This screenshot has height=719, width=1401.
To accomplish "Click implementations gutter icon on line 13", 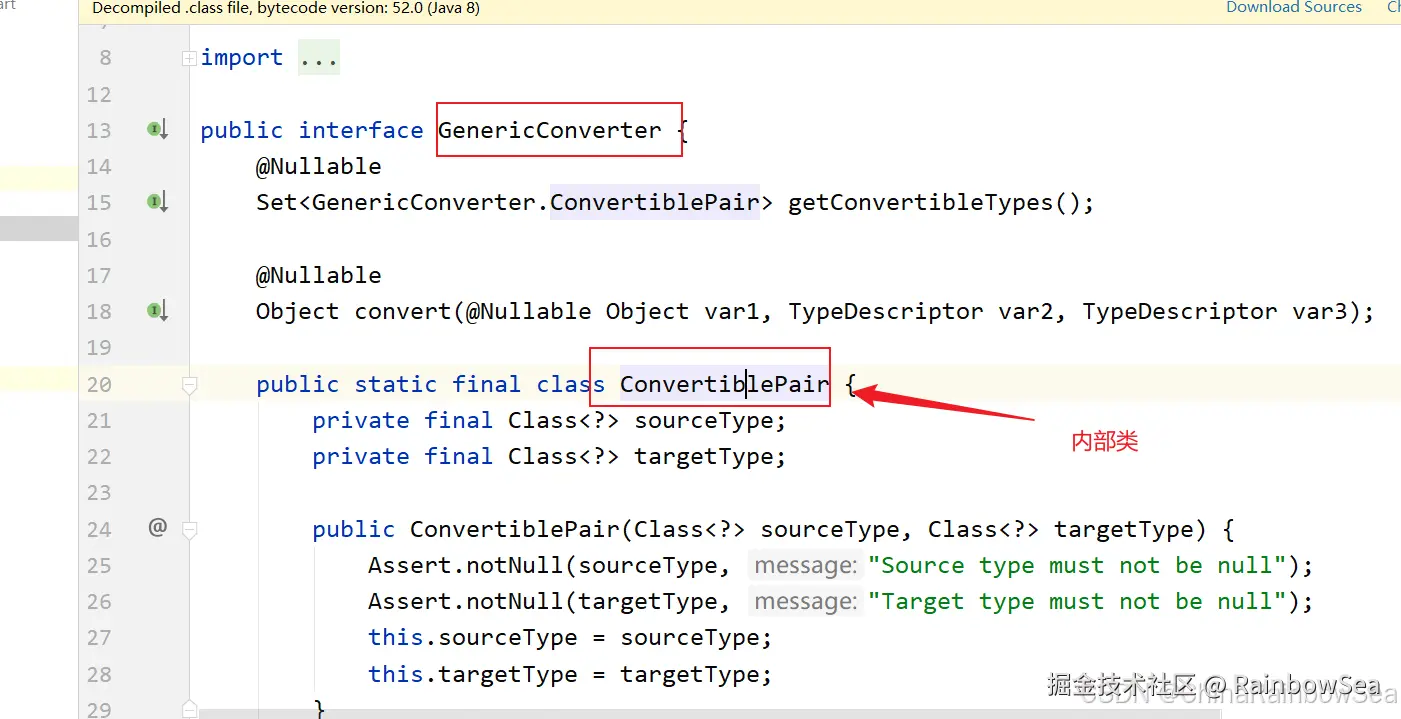I will pyautogui.click(x=158, y=129).
